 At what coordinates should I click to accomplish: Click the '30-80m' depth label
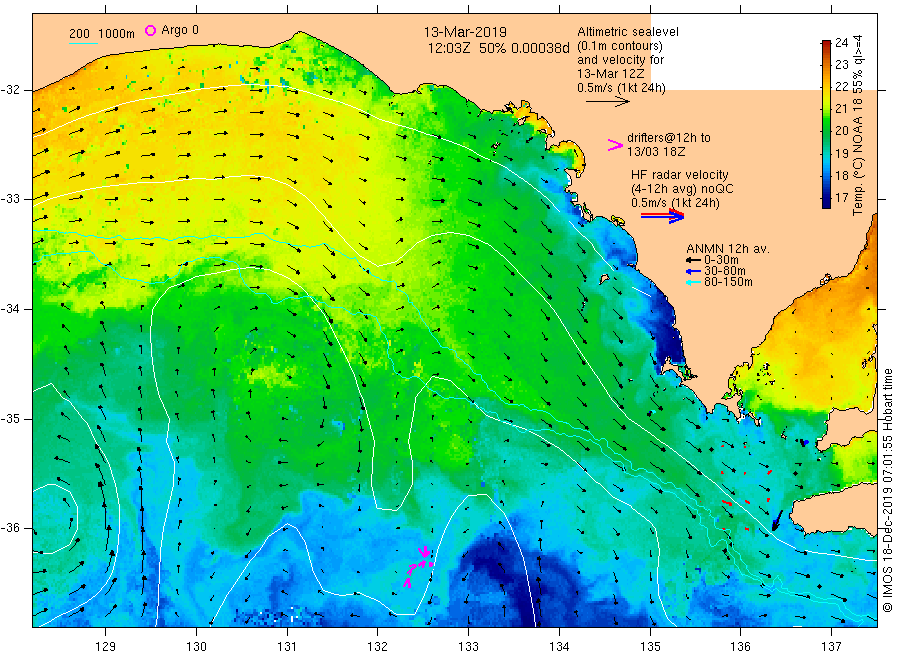725,270
